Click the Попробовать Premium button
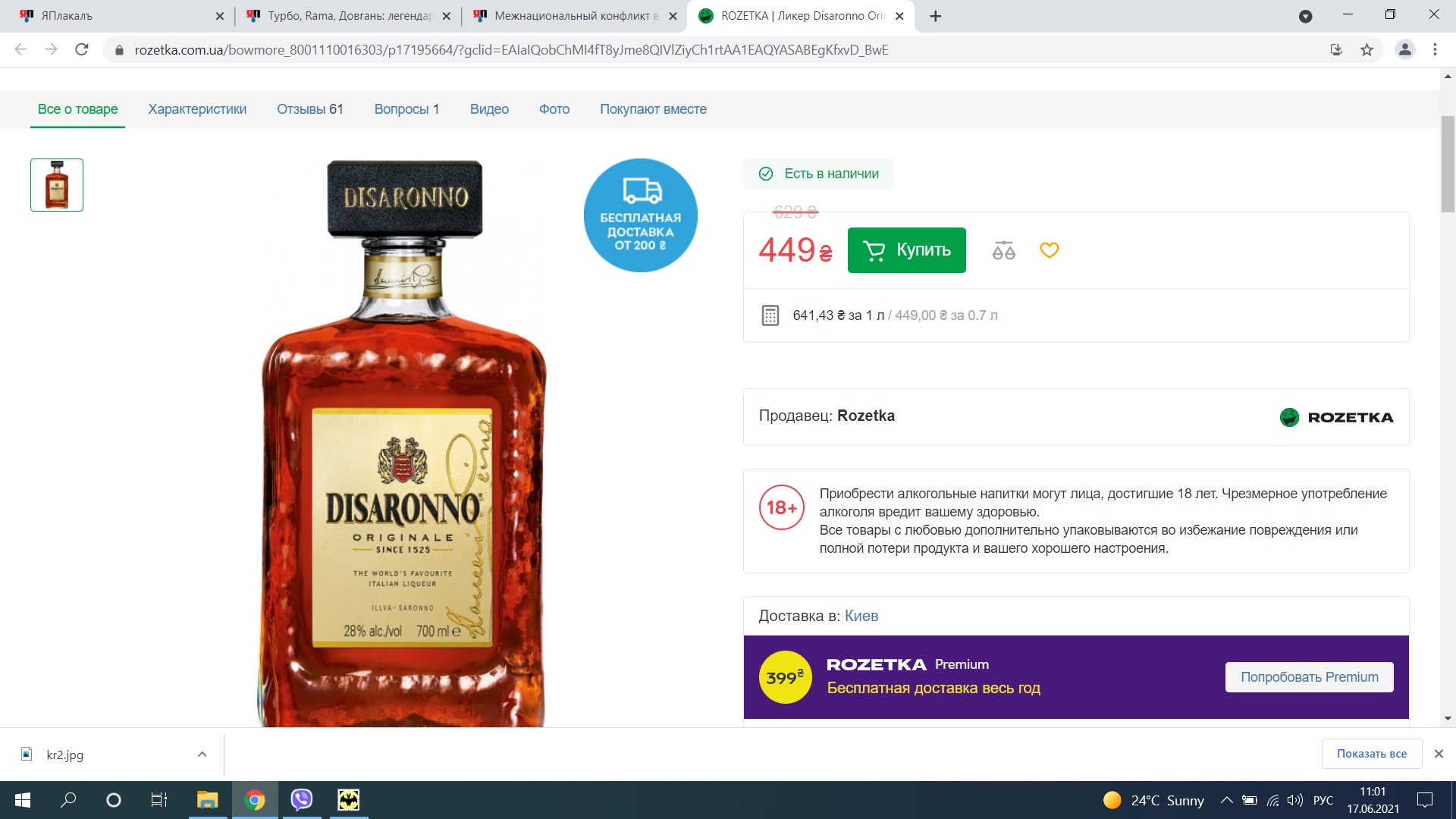Screen dimensions: 1456x819 pyautogui.click(x=1310, y=677)
